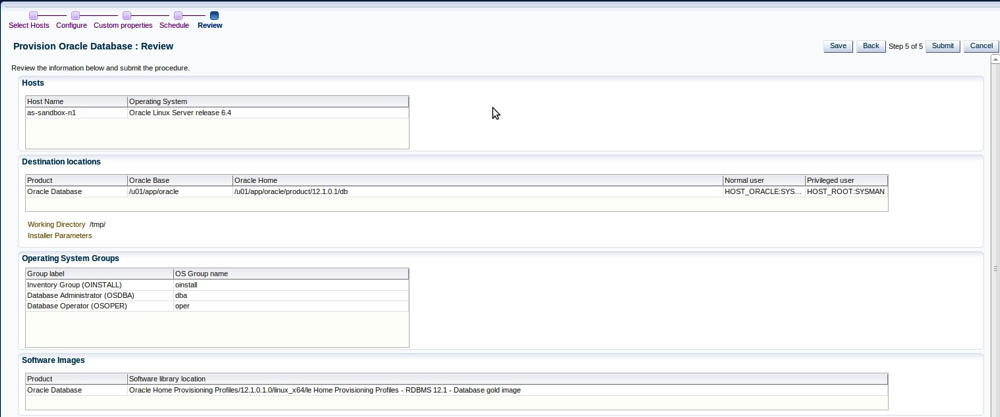Click the Host Name column header
The image size is (1000, 417).
click(77, 101)
